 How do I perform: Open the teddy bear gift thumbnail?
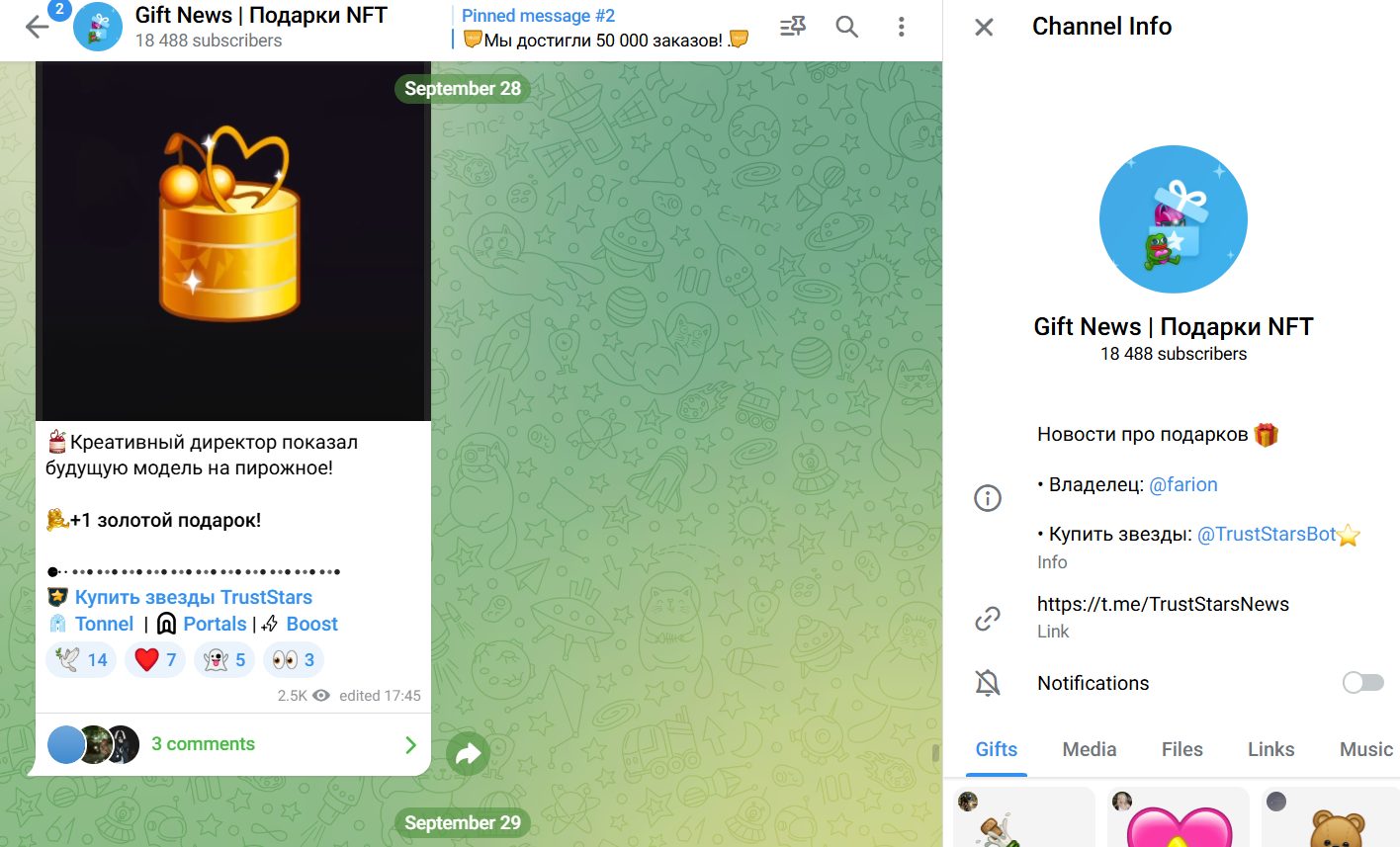coord(1331,817)
